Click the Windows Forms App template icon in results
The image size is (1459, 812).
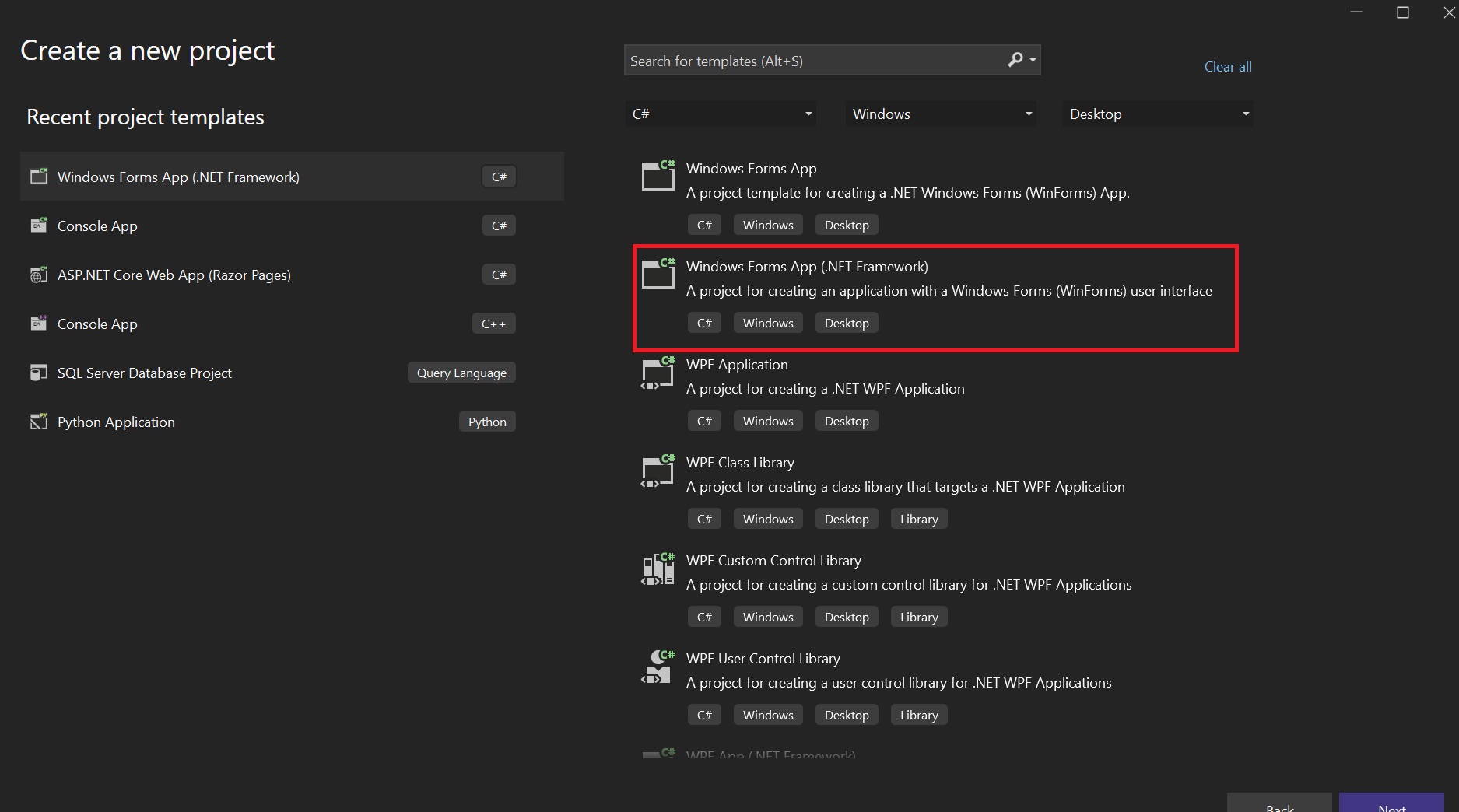pos(658,175)
